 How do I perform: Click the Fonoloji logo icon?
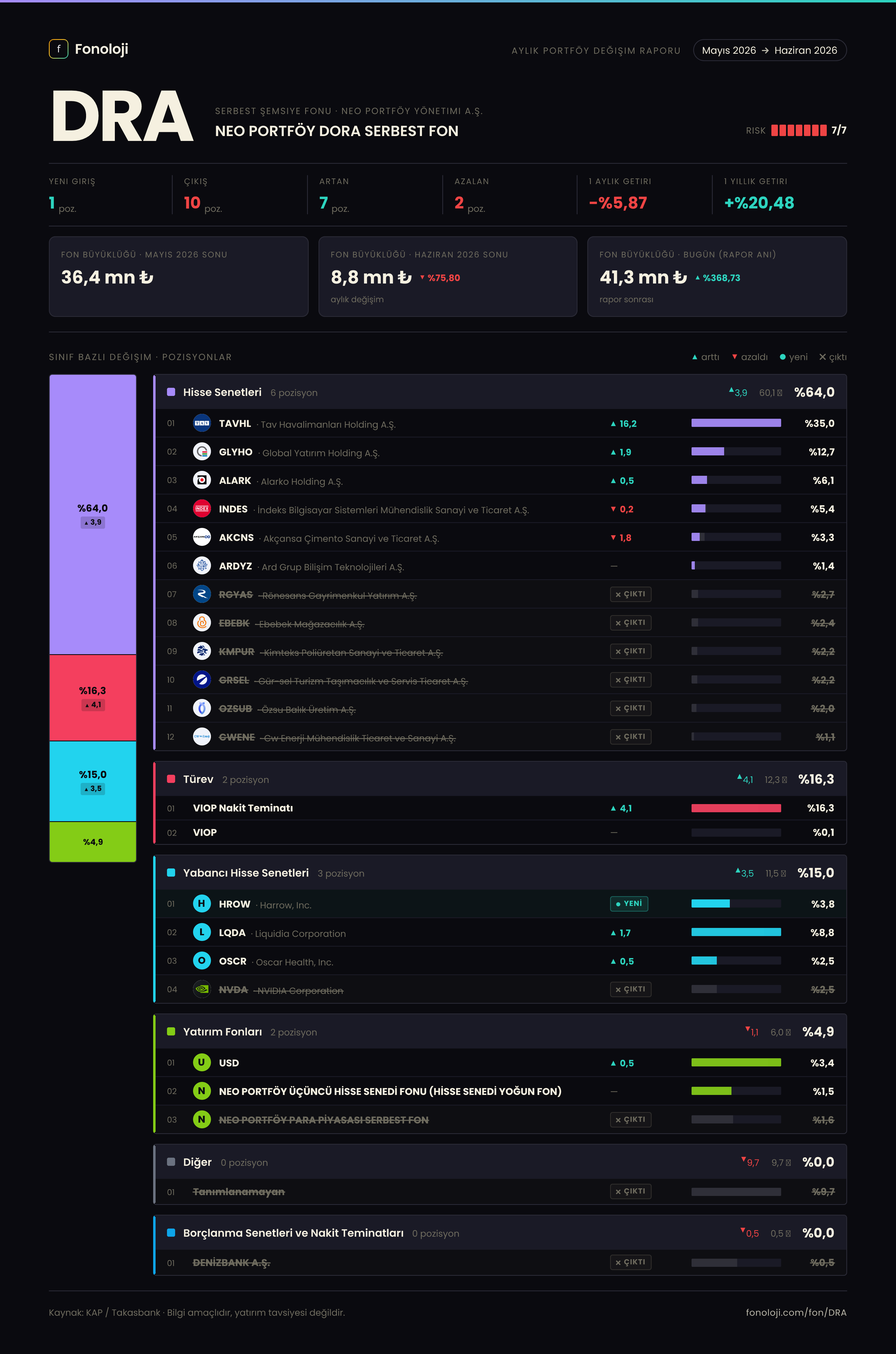[58, 49]
